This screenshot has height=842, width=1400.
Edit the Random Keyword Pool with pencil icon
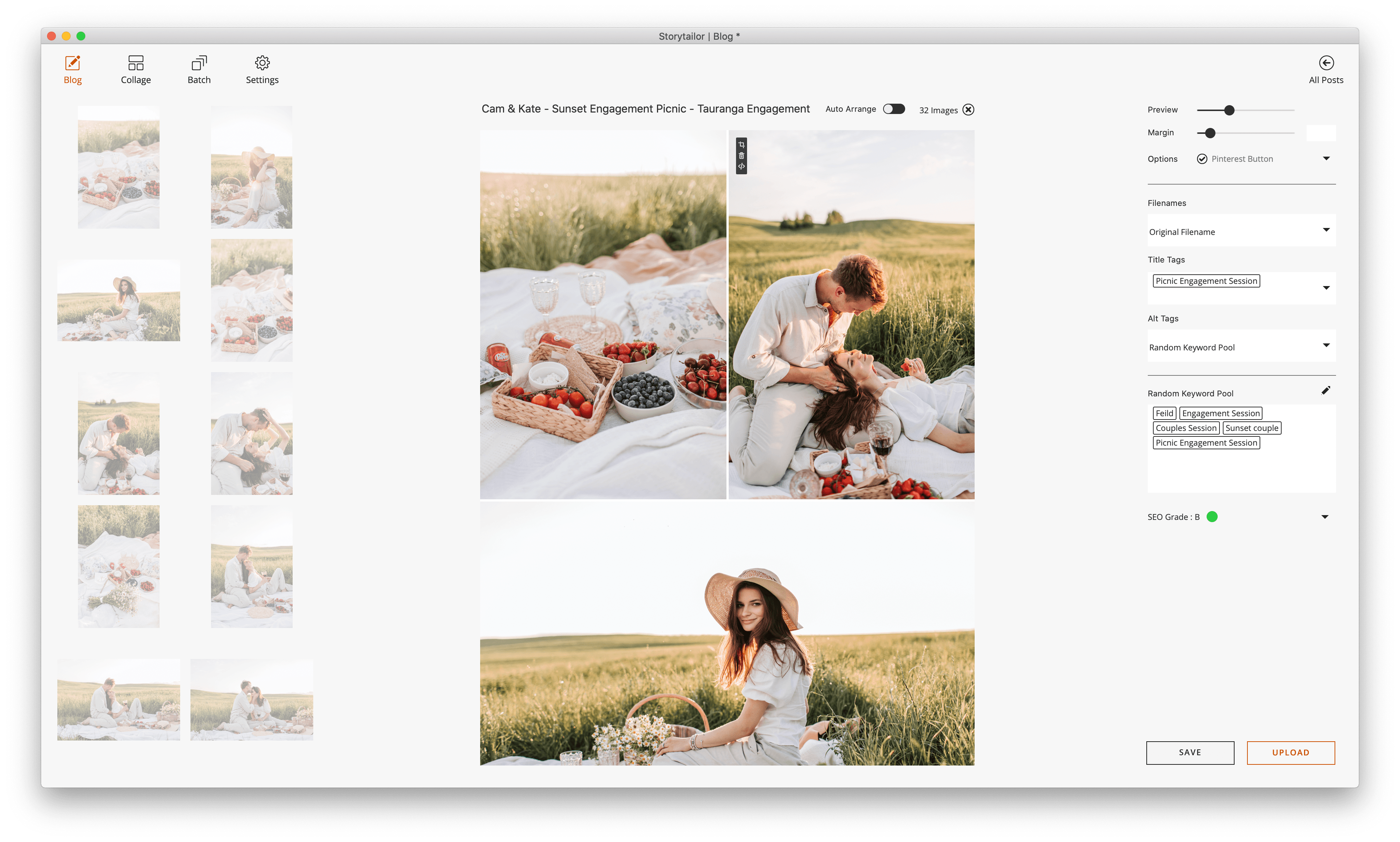(x=1326, y=390)
